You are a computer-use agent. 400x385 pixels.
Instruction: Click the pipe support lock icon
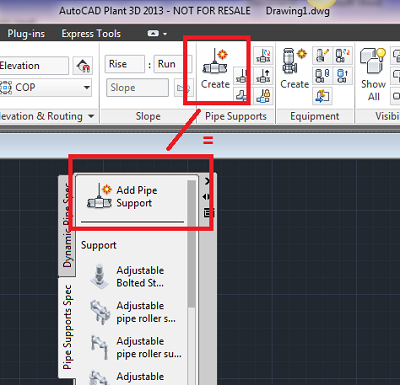pos(263,96)
